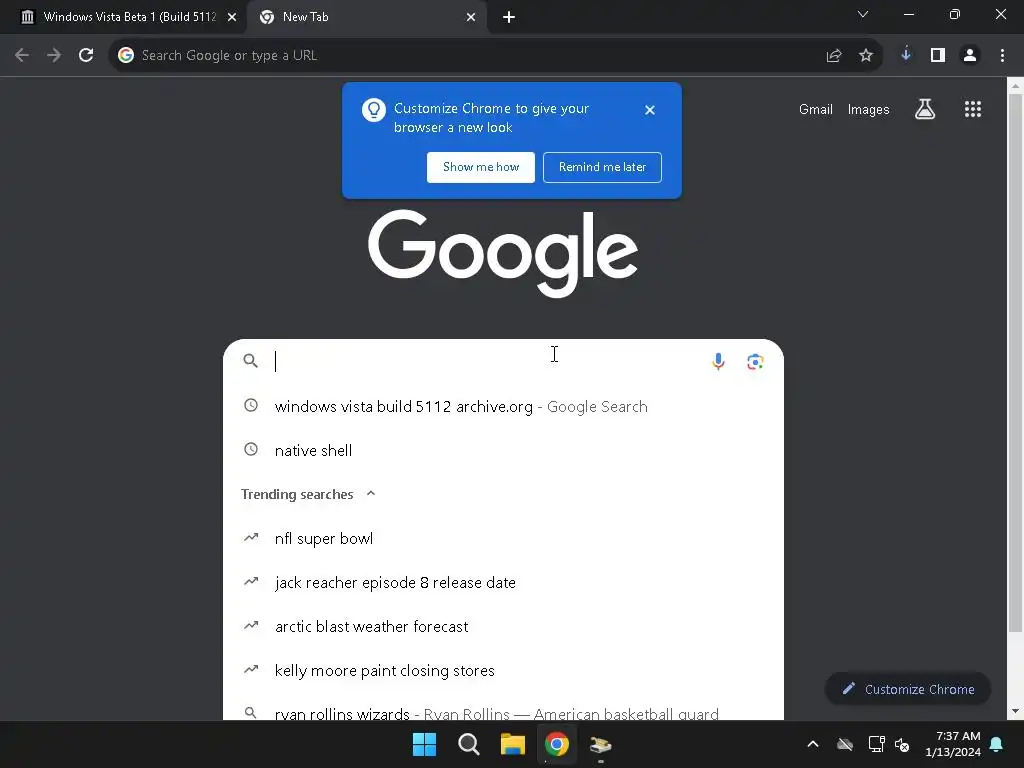Viewport: 1024px width, 768px height.
Task: Open the Chrome profile avatar
Action: (970, 56)
